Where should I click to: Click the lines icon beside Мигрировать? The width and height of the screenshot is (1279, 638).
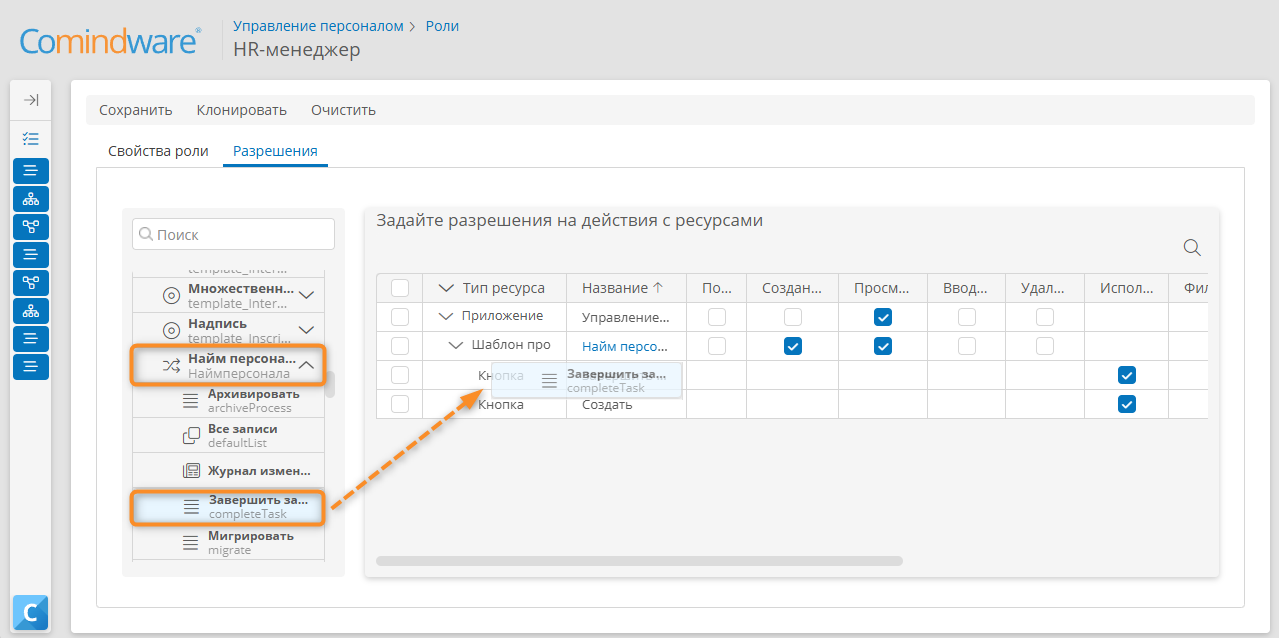tap(191, 542)
